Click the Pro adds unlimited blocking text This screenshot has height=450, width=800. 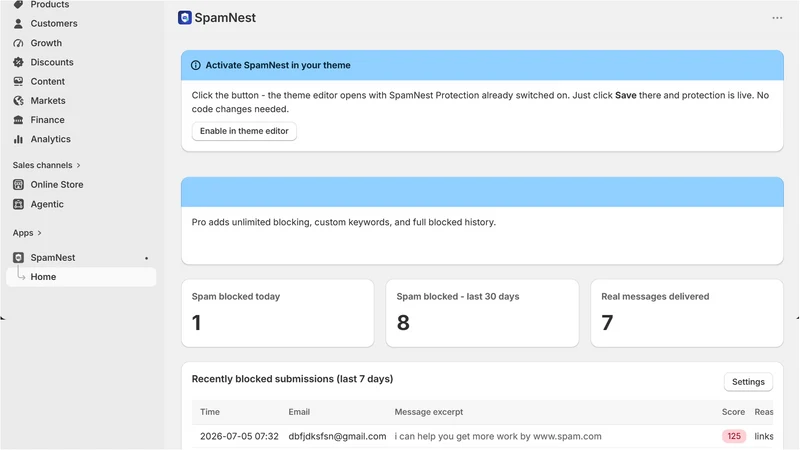pos(343,222)
